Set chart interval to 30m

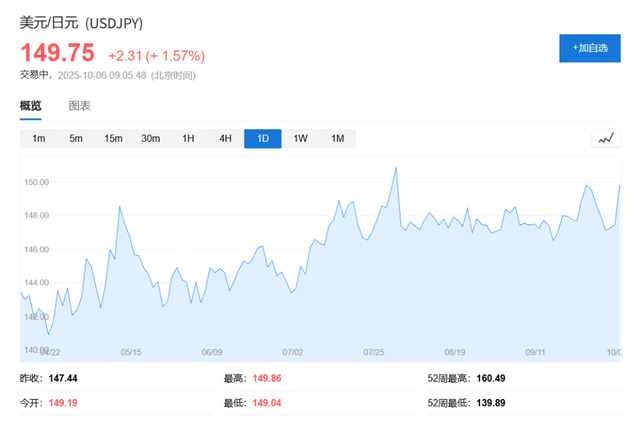click(x=150, y=139)
